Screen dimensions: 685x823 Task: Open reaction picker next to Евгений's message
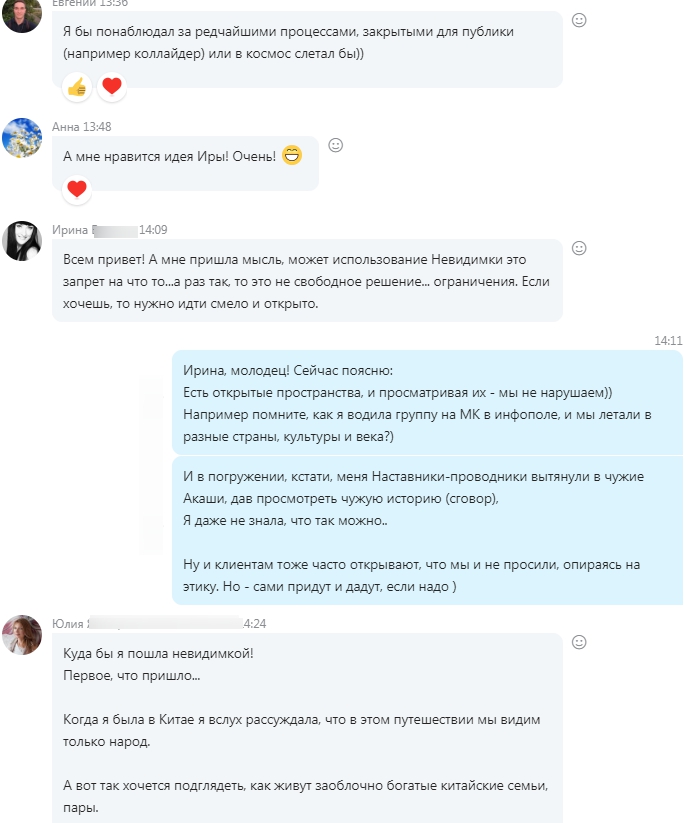pyautogui.click(x=579, y=20)
